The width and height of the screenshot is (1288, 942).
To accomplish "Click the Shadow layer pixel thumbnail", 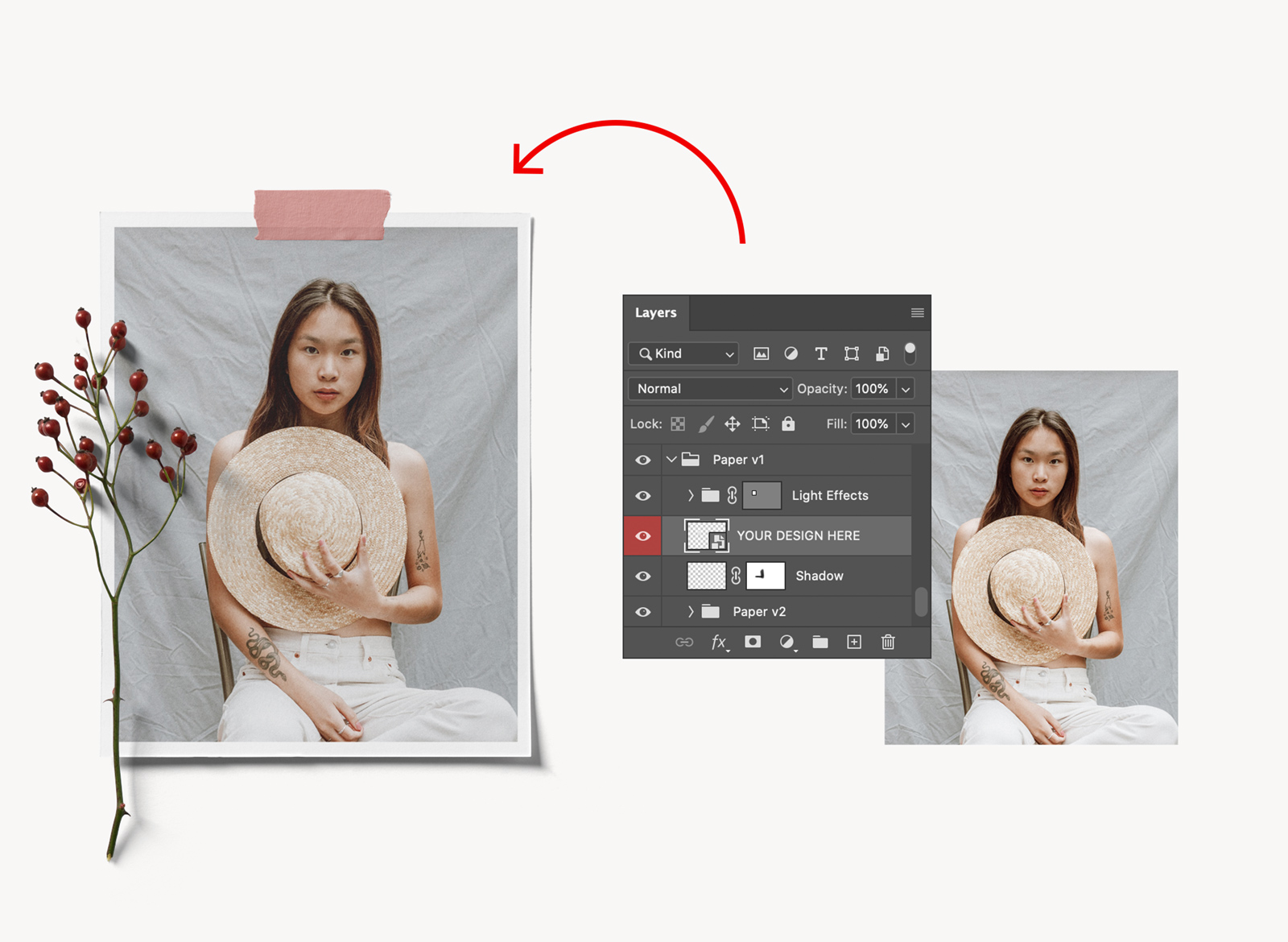I will (706, 576).
